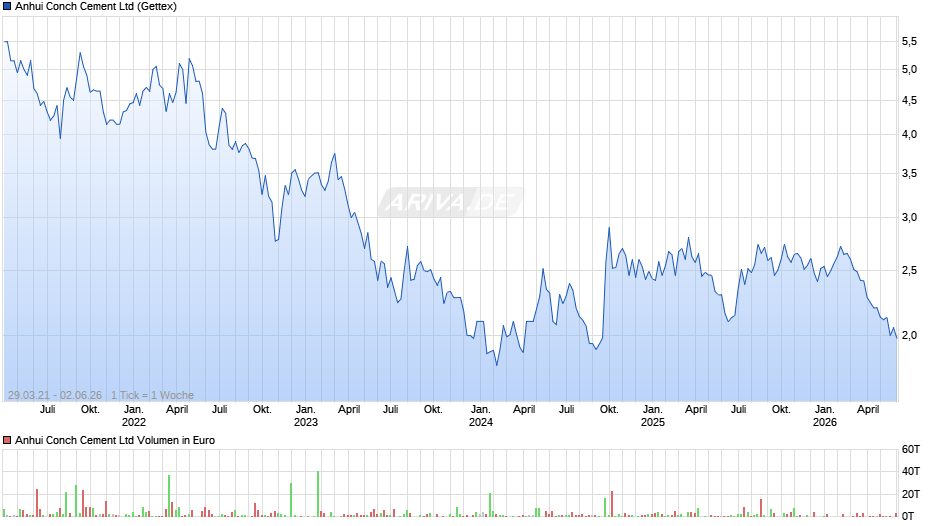Click the '1 Tick = 1 Woche' label

coord(152,395)
